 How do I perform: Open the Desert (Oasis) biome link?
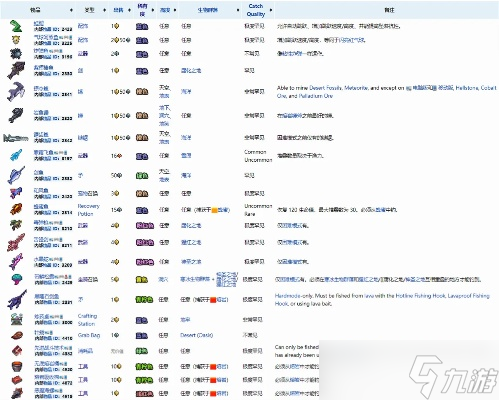click(x=196, y=335)
